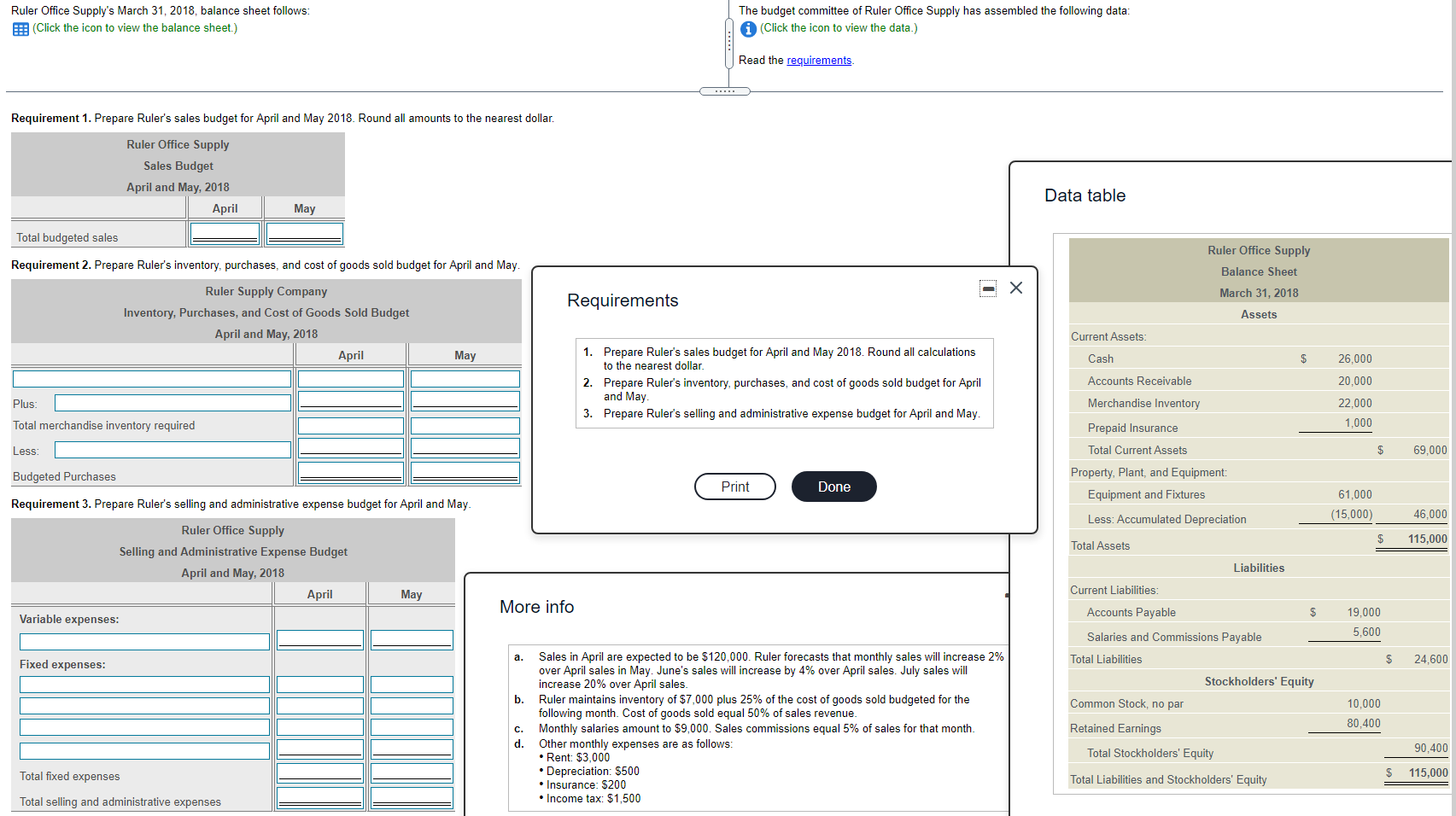
Task: Select May total fixed expenses field
Action: 412,773
